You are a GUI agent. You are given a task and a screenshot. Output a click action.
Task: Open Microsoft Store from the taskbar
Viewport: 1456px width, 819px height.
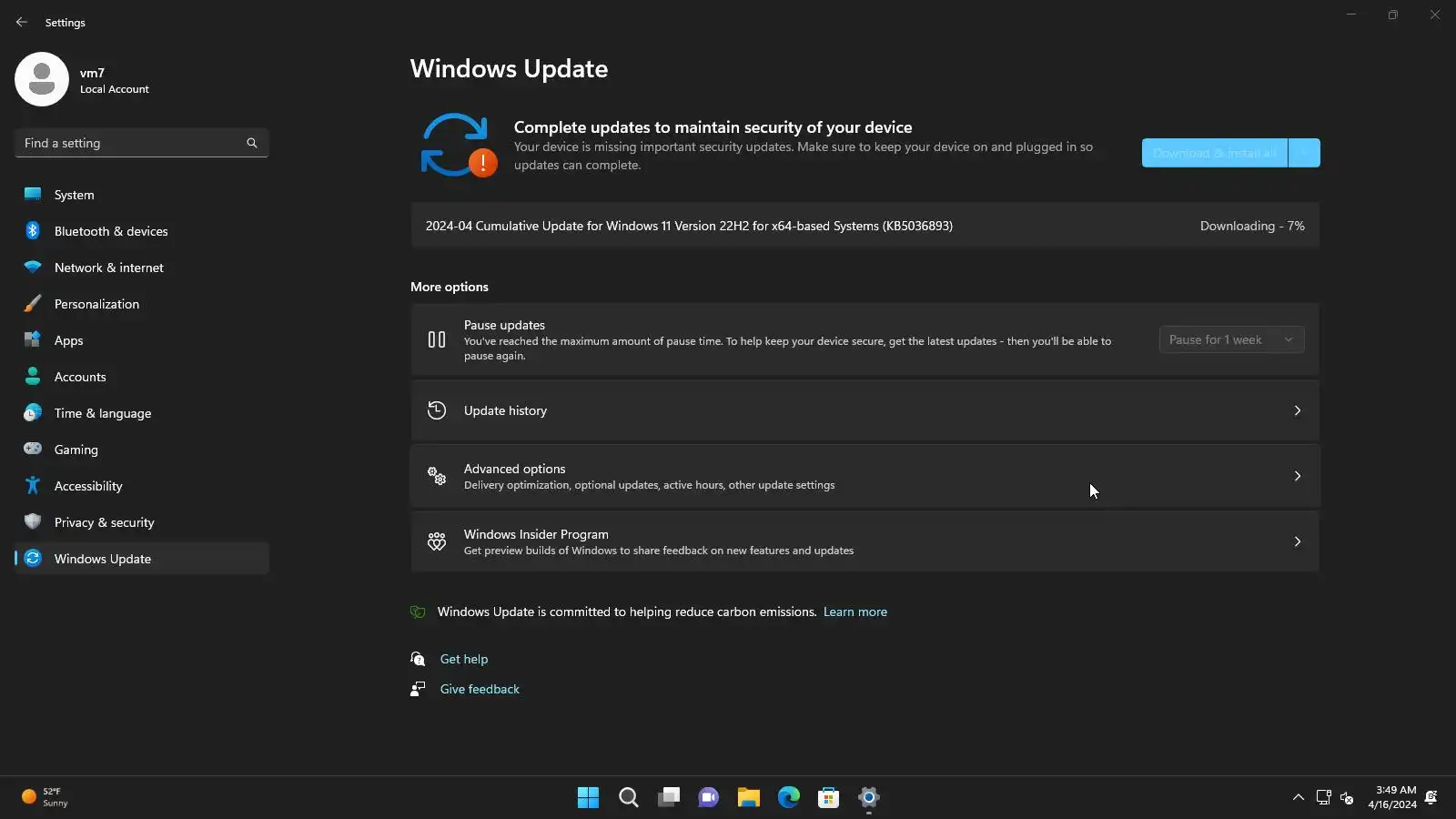point(829,797)
